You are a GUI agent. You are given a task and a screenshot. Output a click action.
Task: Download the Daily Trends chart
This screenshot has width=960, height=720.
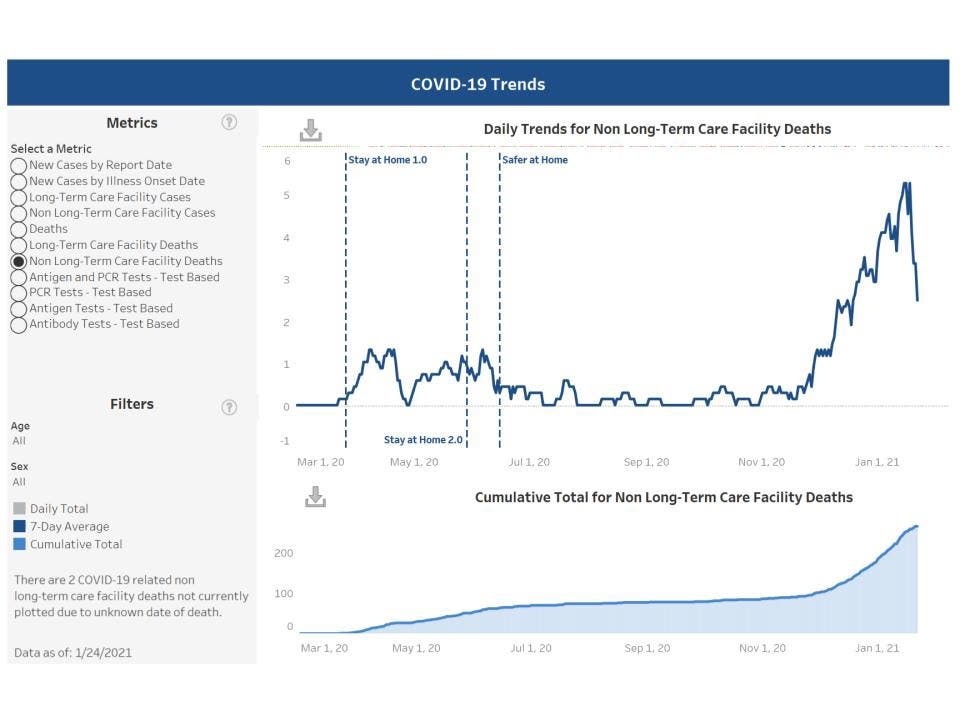[312, 128]
